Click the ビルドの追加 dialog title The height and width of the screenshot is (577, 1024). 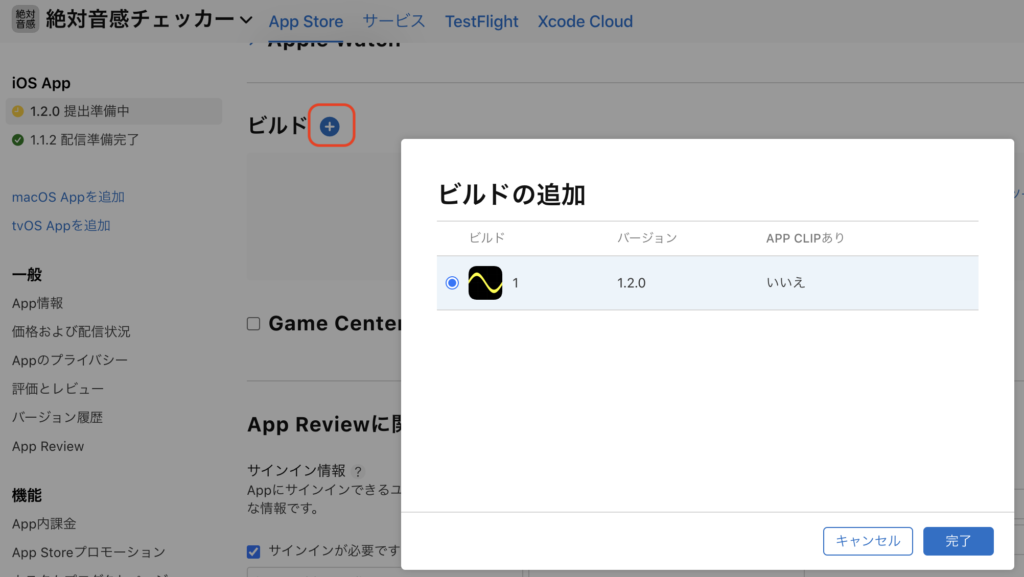pyautogui.click(x=511, y=195)
